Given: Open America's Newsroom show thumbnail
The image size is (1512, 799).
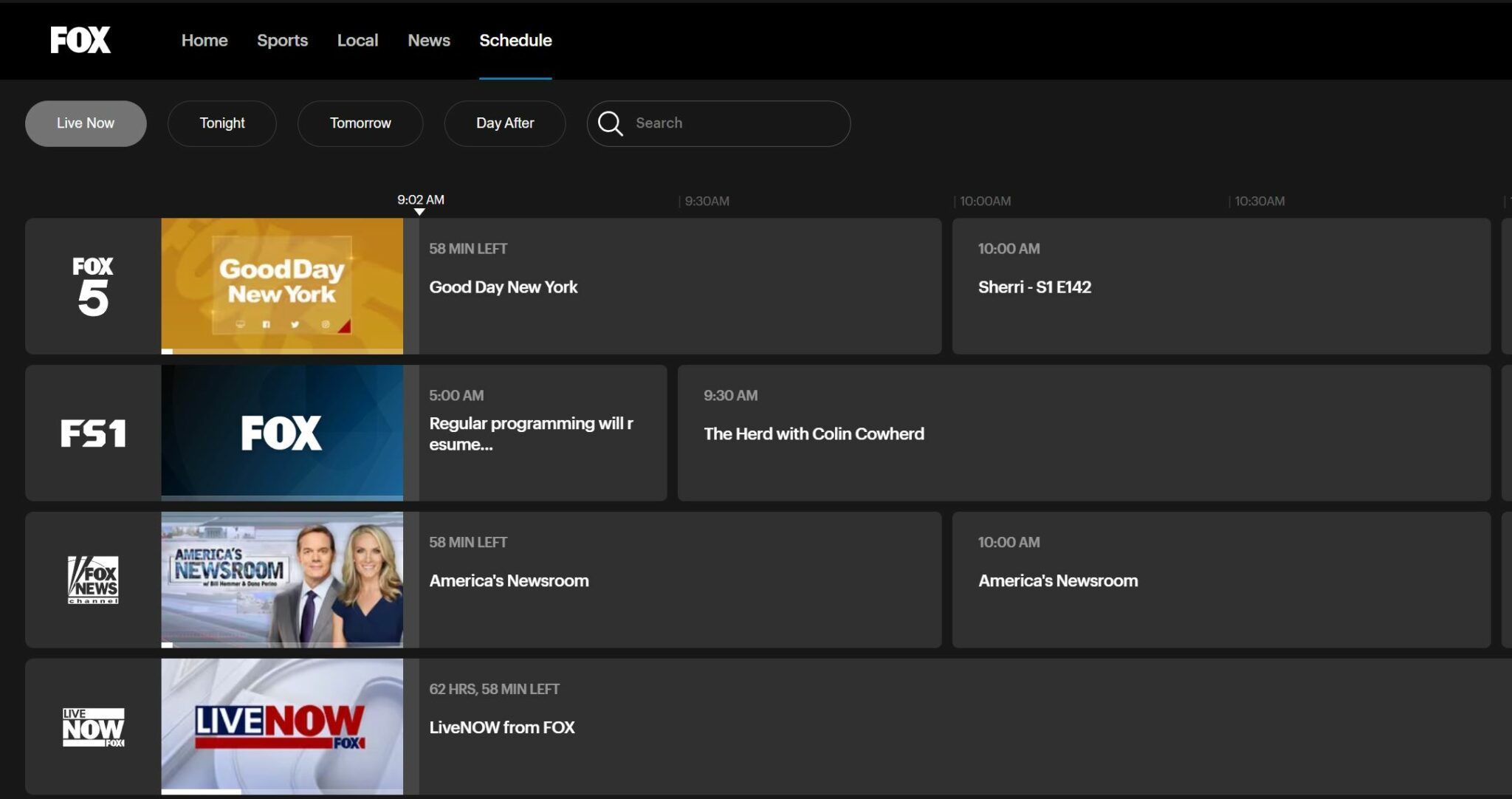Looking at the screenshot, I should (282, 580).
